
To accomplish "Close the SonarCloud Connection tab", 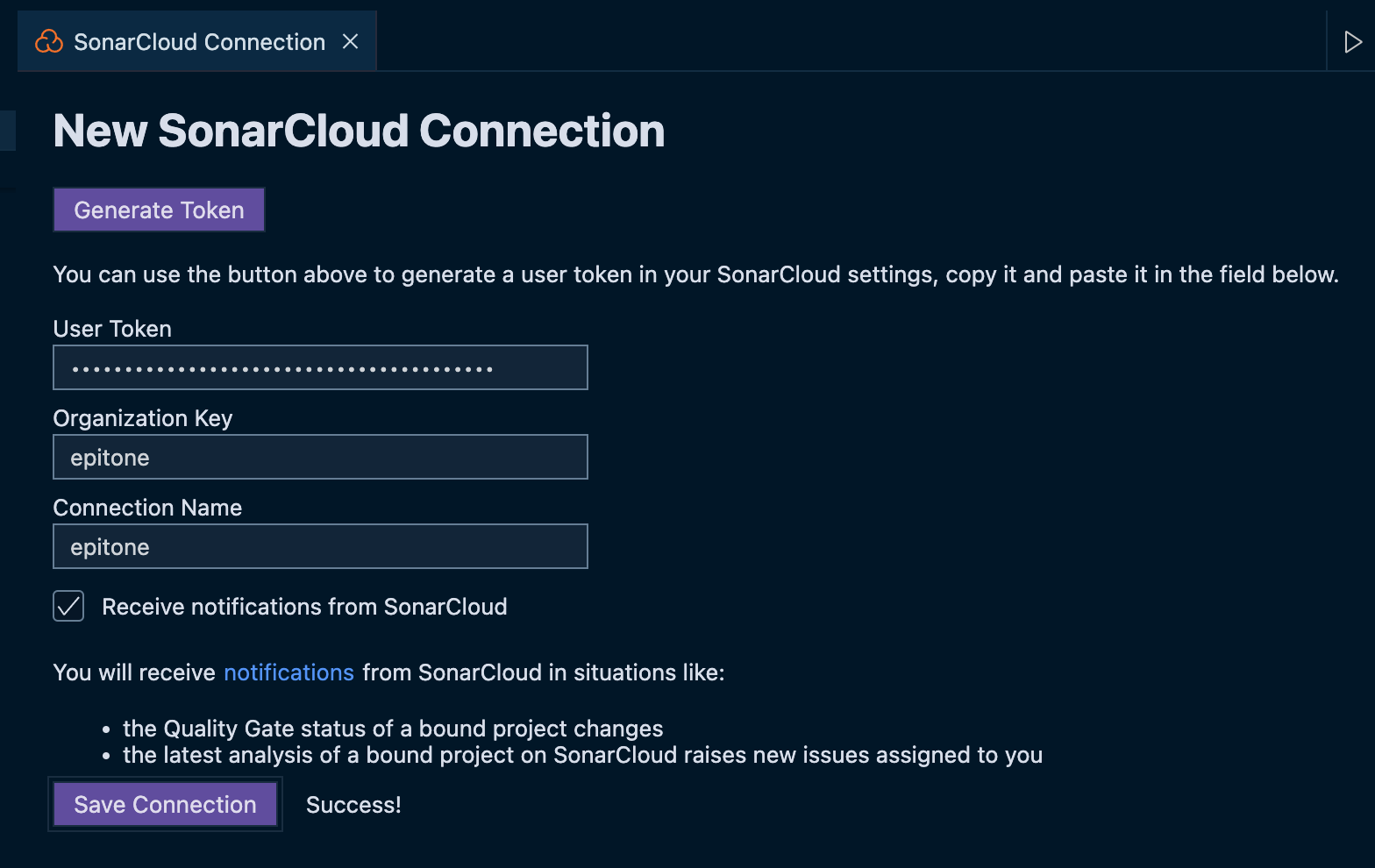I will 350,41.
